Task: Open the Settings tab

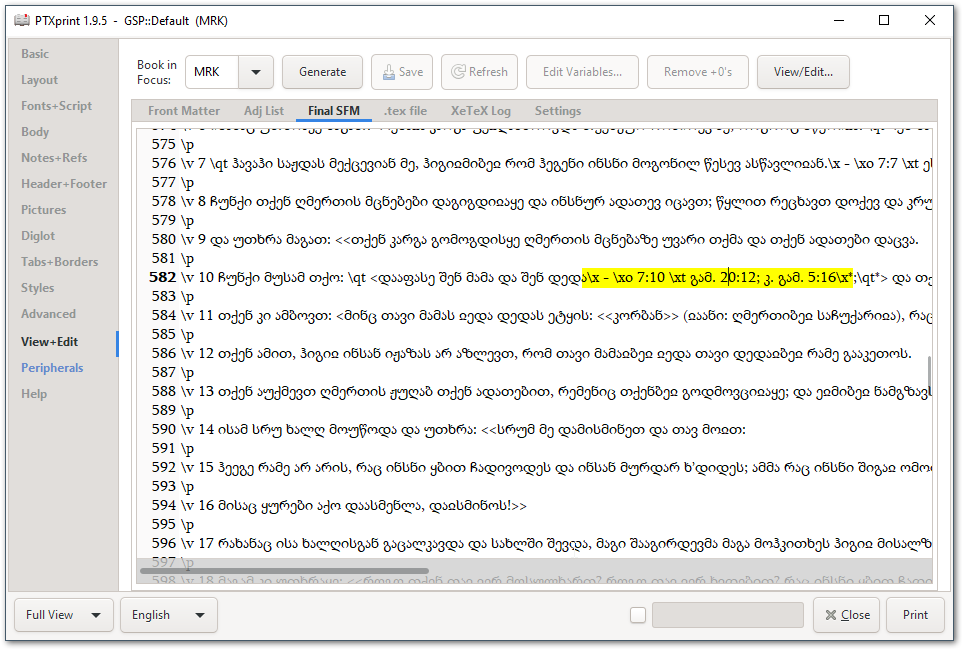Action: pos(558,111)
